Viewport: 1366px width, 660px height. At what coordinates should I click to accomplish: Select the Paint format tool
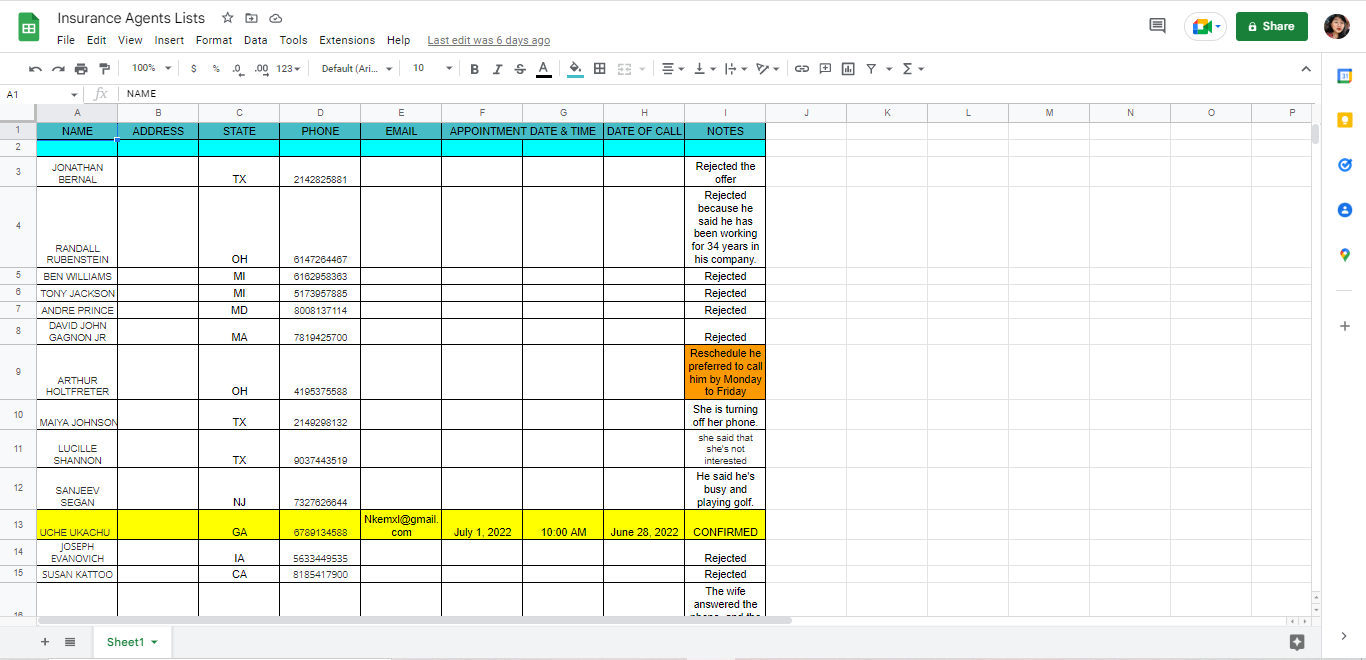pos(104,69)
